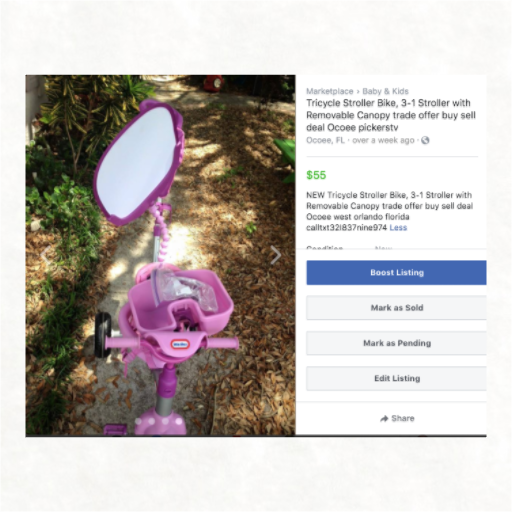Show the next listing photo with right chevron
Image resolution: width=512 pixels, height=512 pixels.
(x=276, y=255)
